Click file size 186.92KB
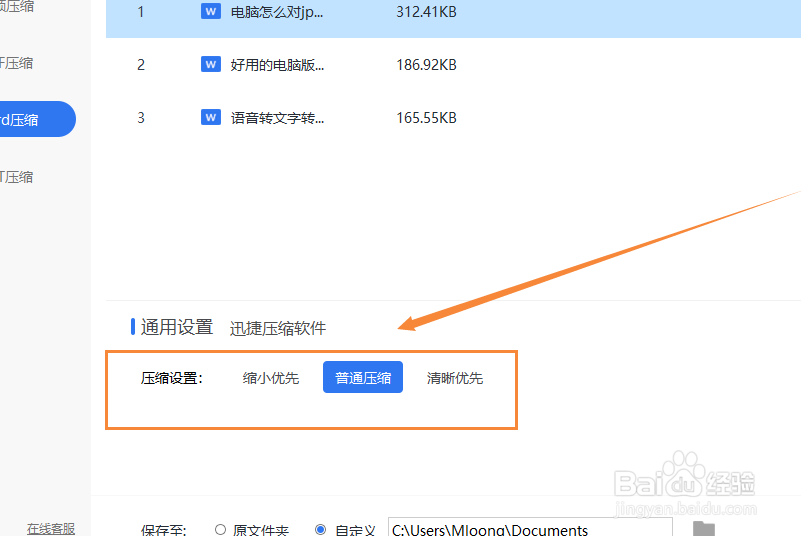The image size is (801, 536). 426,65
